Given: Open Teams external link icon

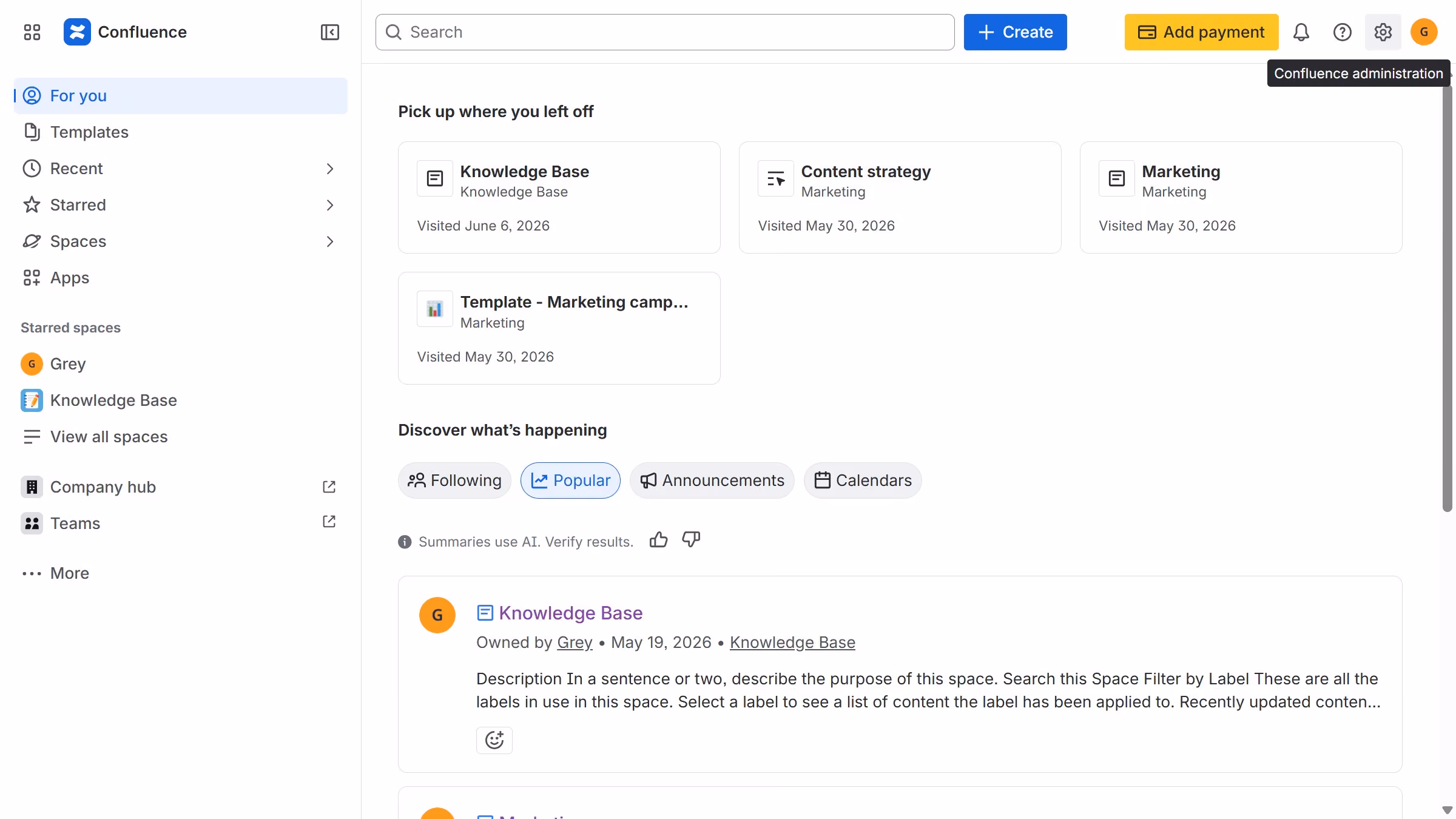Looking at the screenshot, I should click(x=329, y=522).
